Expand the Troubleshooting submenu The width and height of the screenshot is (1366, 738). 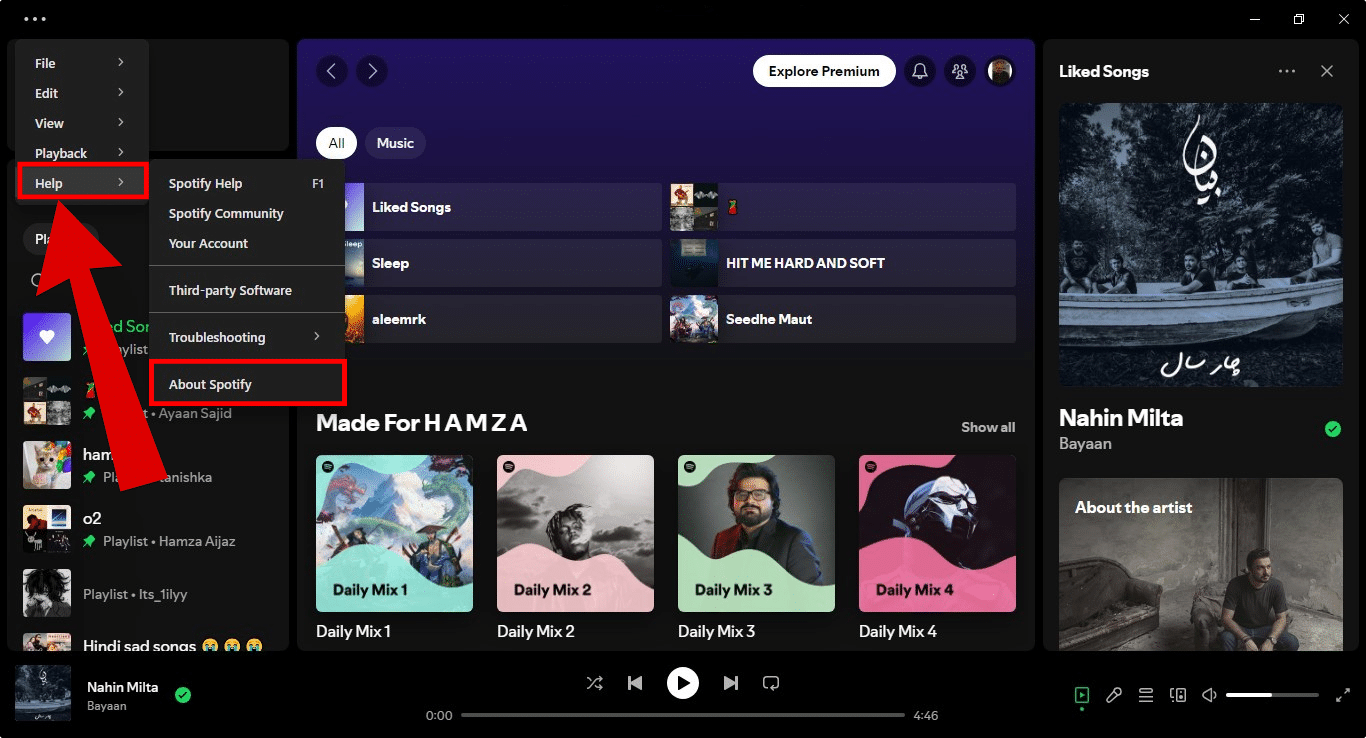point(246,337)
